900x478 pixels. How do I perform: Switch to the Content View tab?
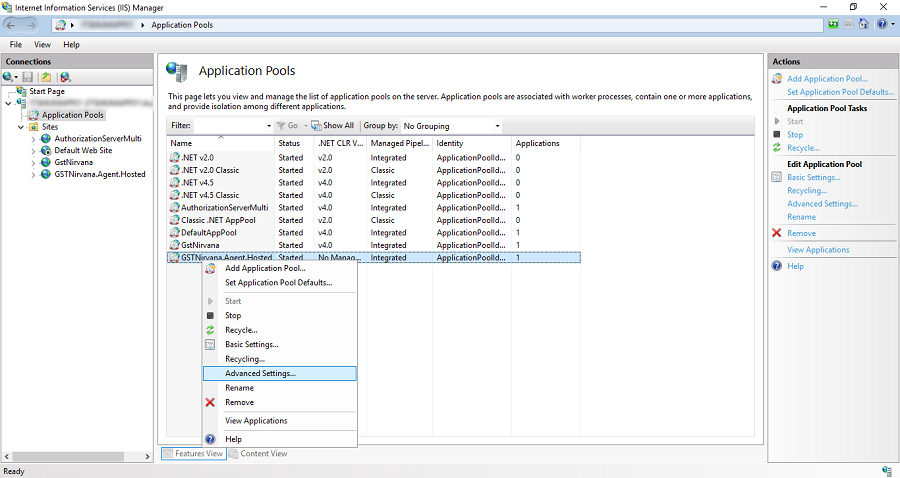pos(258,453)
